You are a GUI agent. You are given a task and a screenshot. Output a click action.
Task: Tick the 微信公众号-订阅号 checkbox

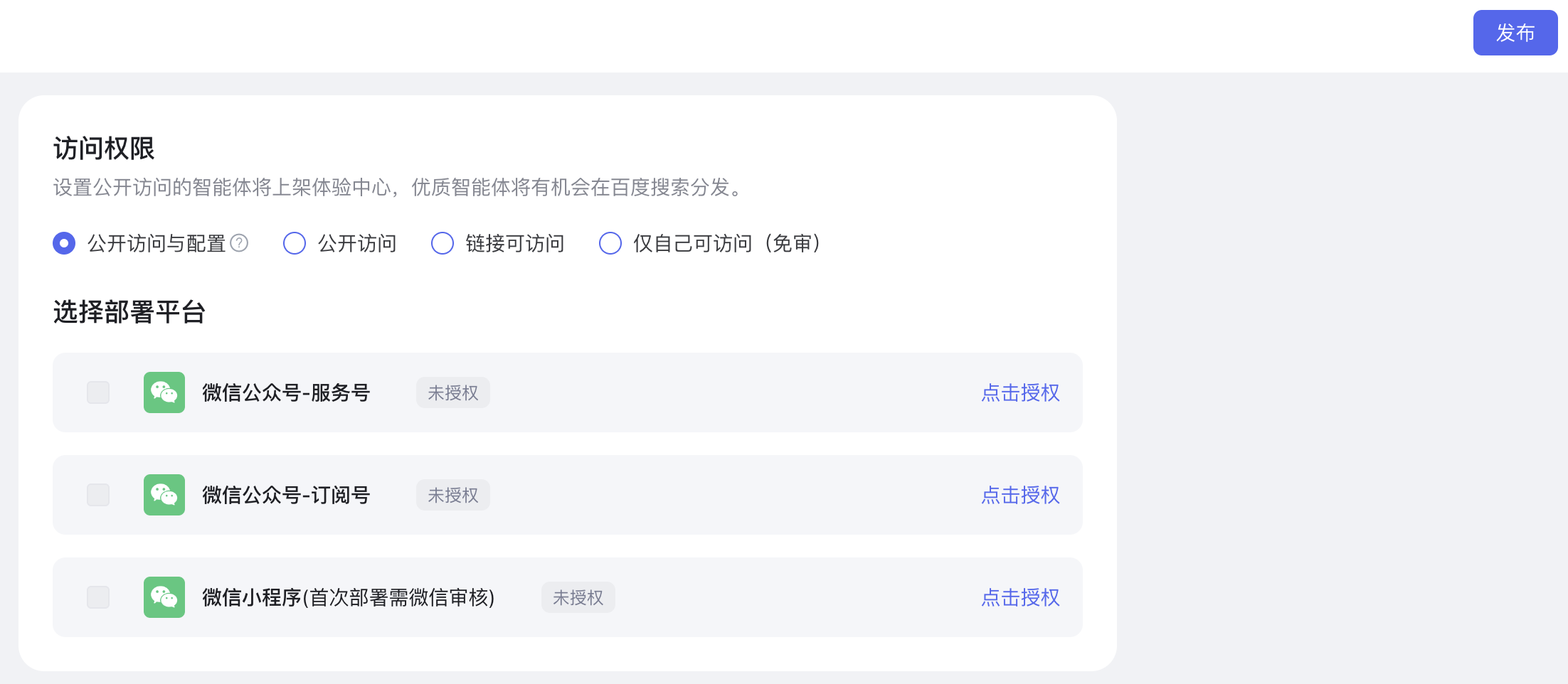[x=98, y=495]
